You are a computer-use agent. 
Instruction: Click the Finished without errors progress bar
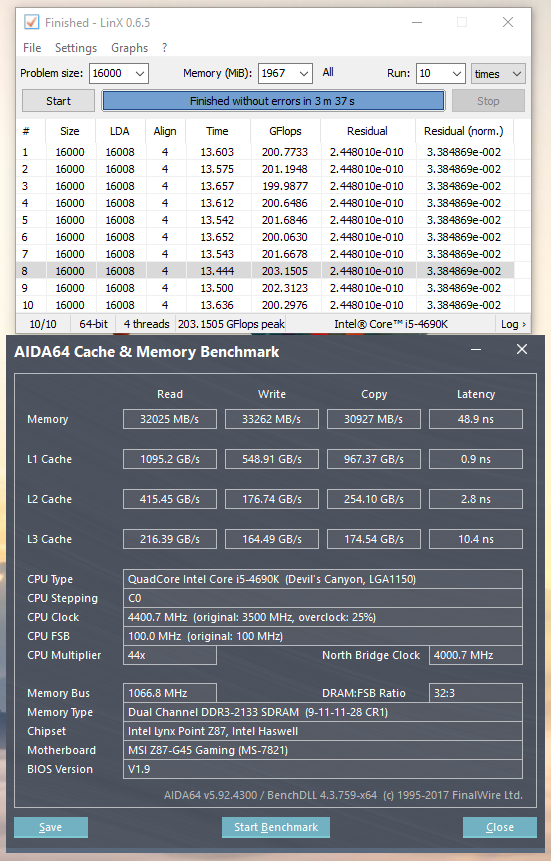click(x=272, y=101)
